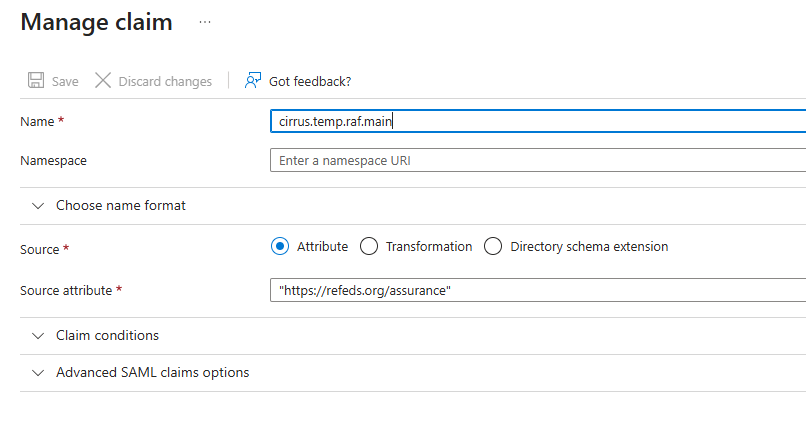Select Directory schema extension radio option
This screenshot has width=806, height=437.
tap(493, 246)
